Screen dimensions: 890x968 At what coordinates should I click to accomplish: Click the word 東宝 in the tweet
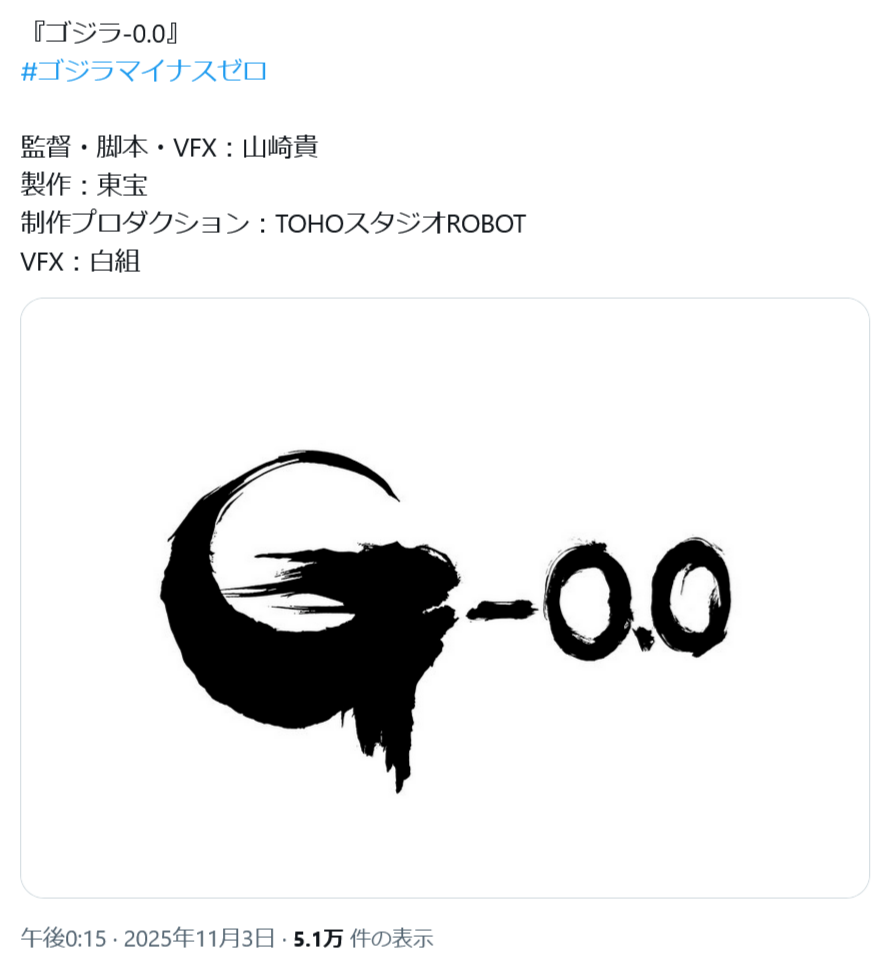pos(122,185)
